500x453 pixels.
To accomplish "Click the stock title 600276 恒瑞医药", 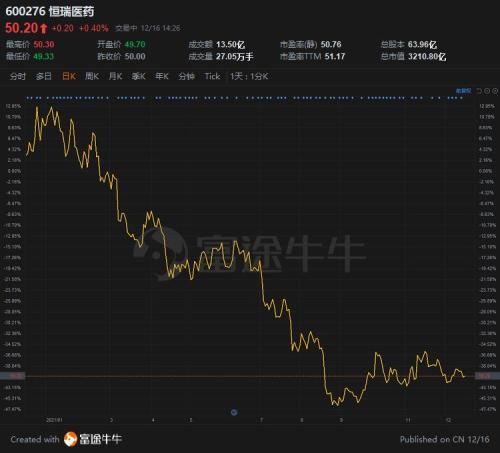I will [50, 11].
